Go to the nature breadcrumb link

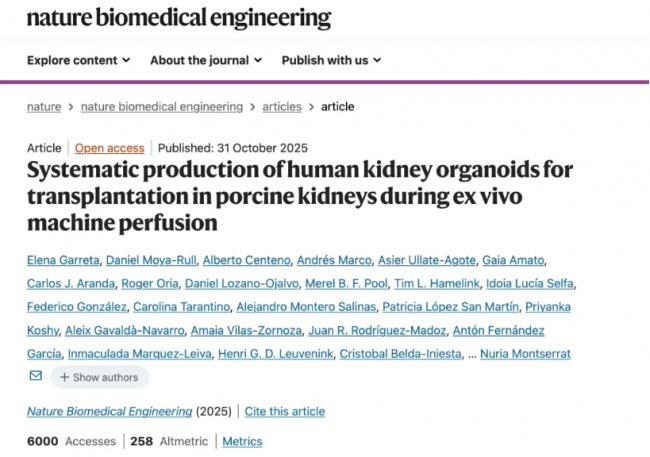point(44,107)
